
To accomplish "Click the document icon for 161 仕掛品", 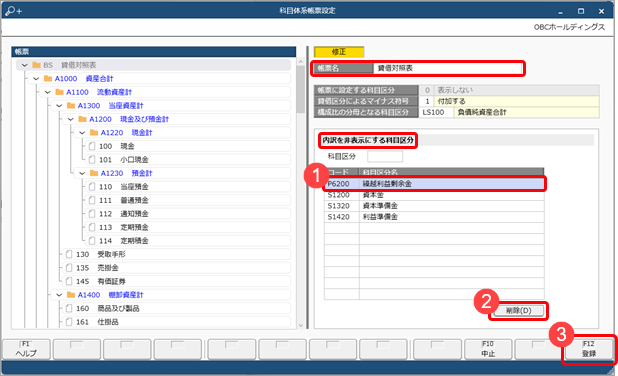I will 69,322.
